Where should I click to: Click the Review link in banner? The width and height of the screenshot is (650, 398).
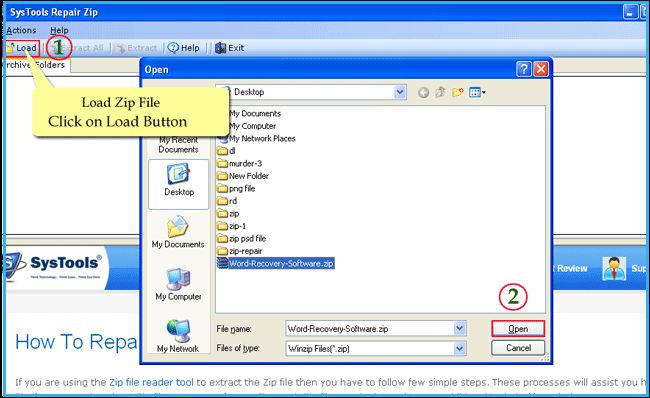click(x=572, y=269)
